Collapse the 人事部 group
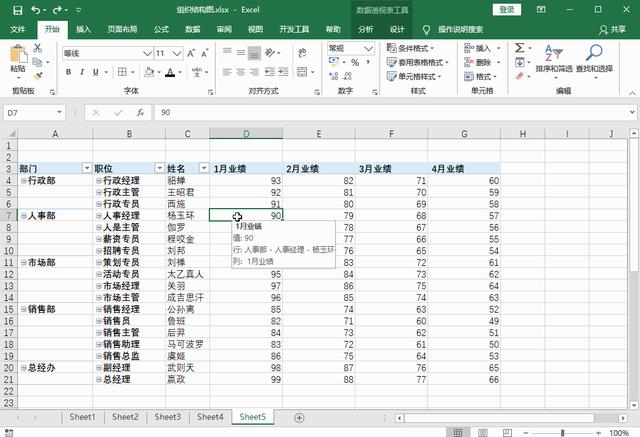The image size is (640, 437). (x=24, y=215)
